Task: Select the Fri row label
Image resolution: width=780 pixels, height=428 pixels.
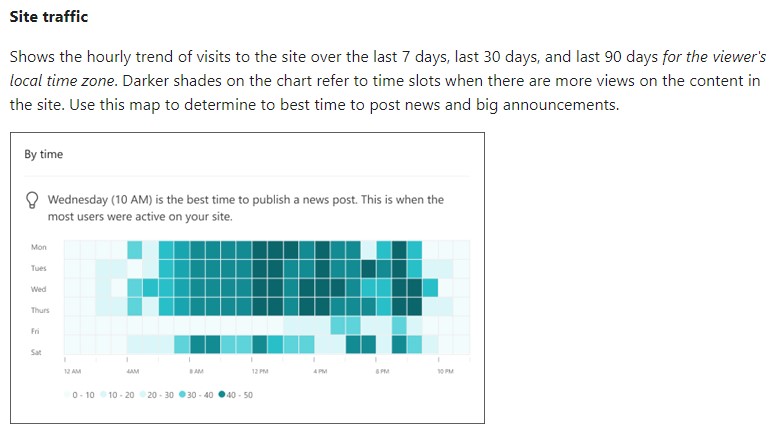Action: (x=36, y=331)
